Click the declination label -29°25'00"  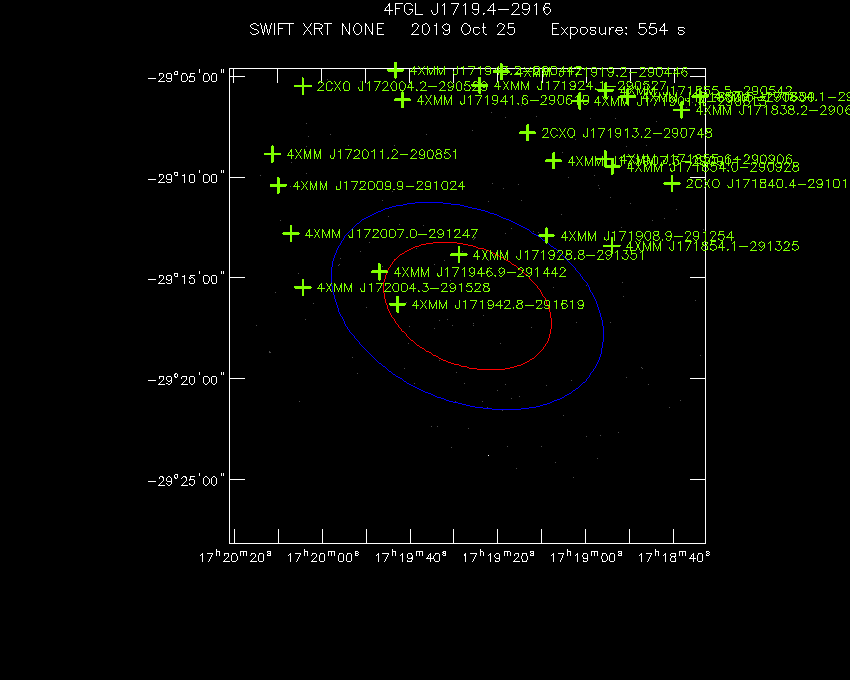186,480
